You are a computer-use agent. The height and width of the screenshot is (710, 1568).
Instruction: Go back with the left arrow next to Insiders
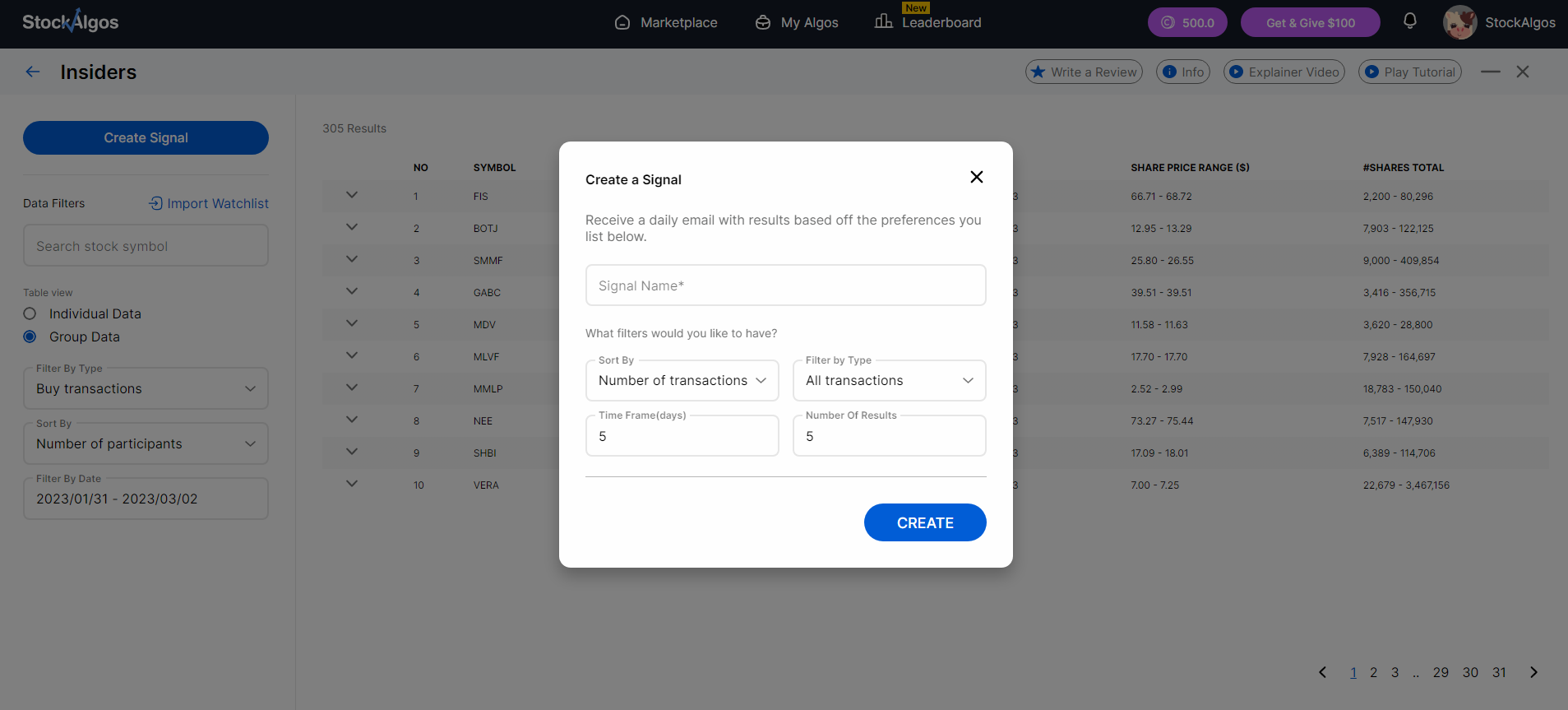point(33,72)
